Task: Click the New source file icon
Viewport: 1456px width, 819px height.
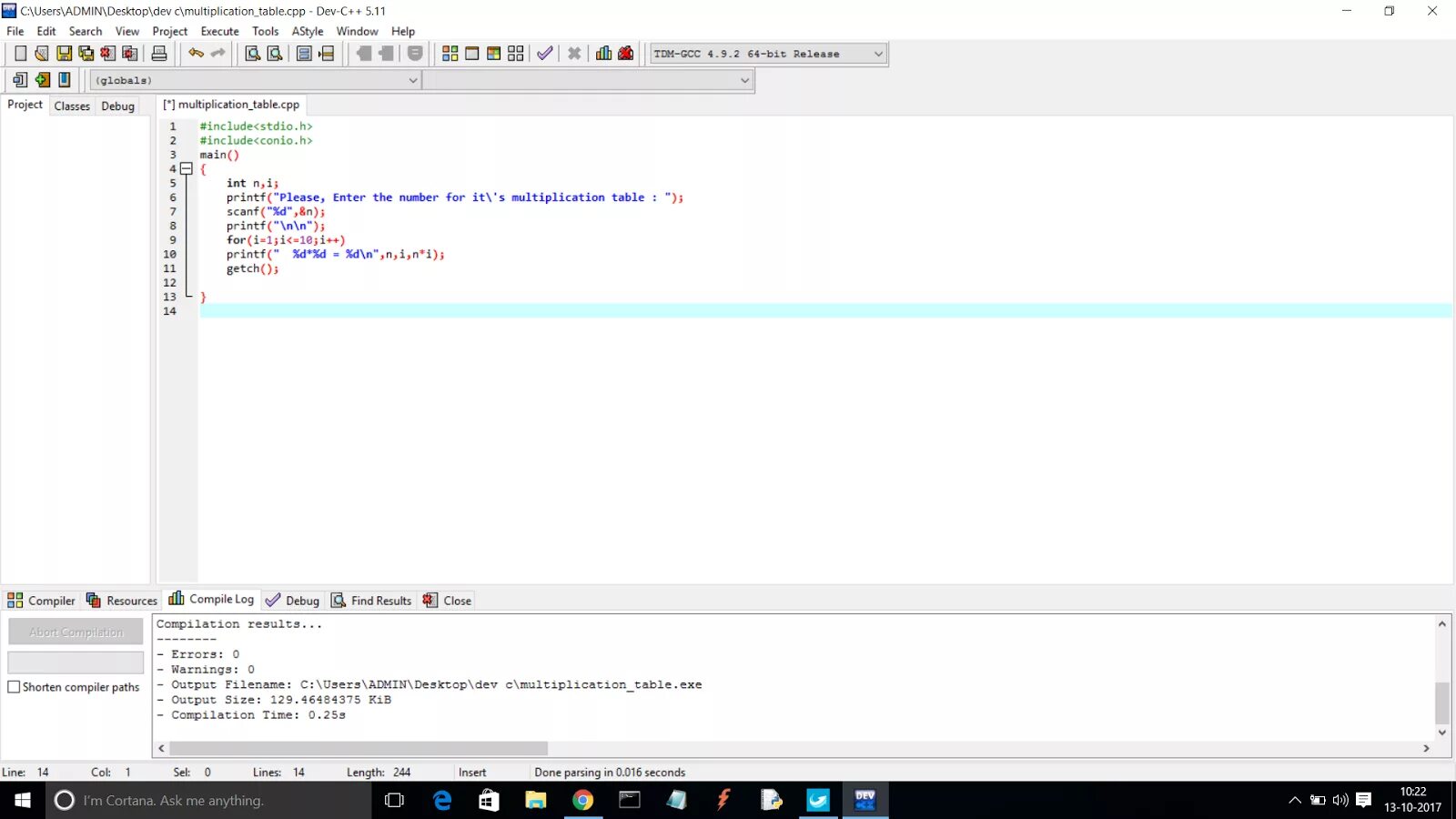Action: click(x=20, y=54)
